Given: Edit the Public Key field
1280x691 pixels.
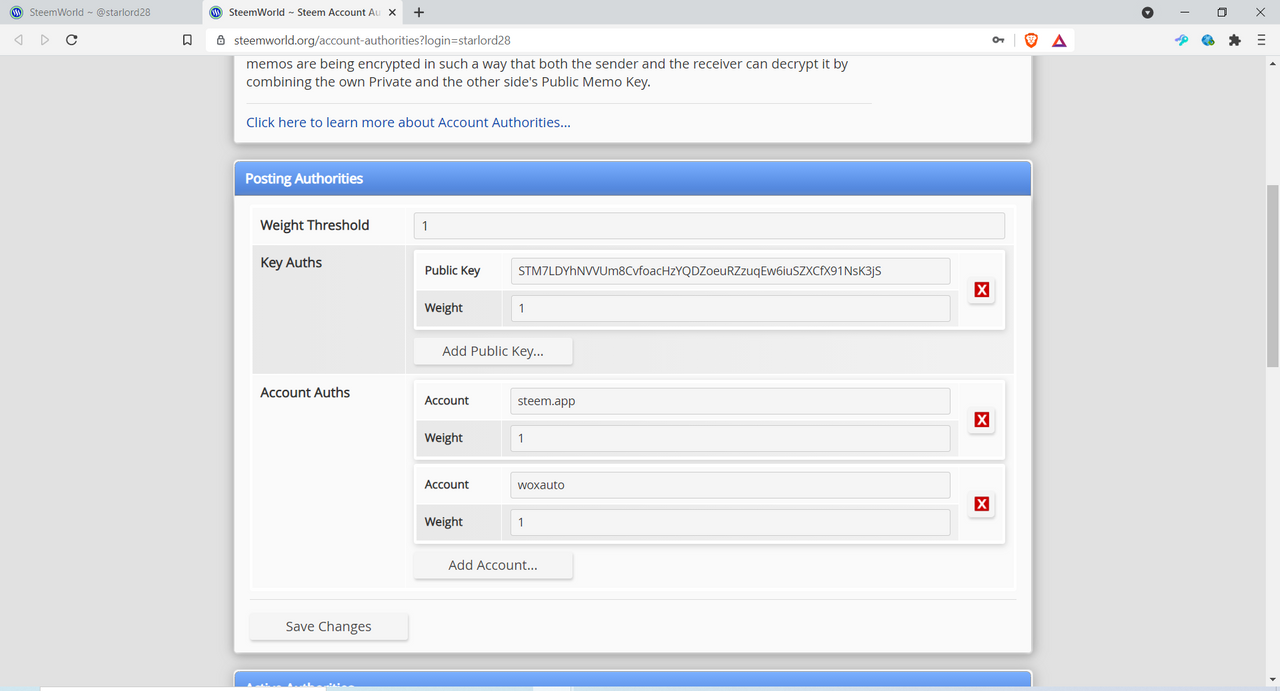Looking at the screenshot, I should click(730, 271).
